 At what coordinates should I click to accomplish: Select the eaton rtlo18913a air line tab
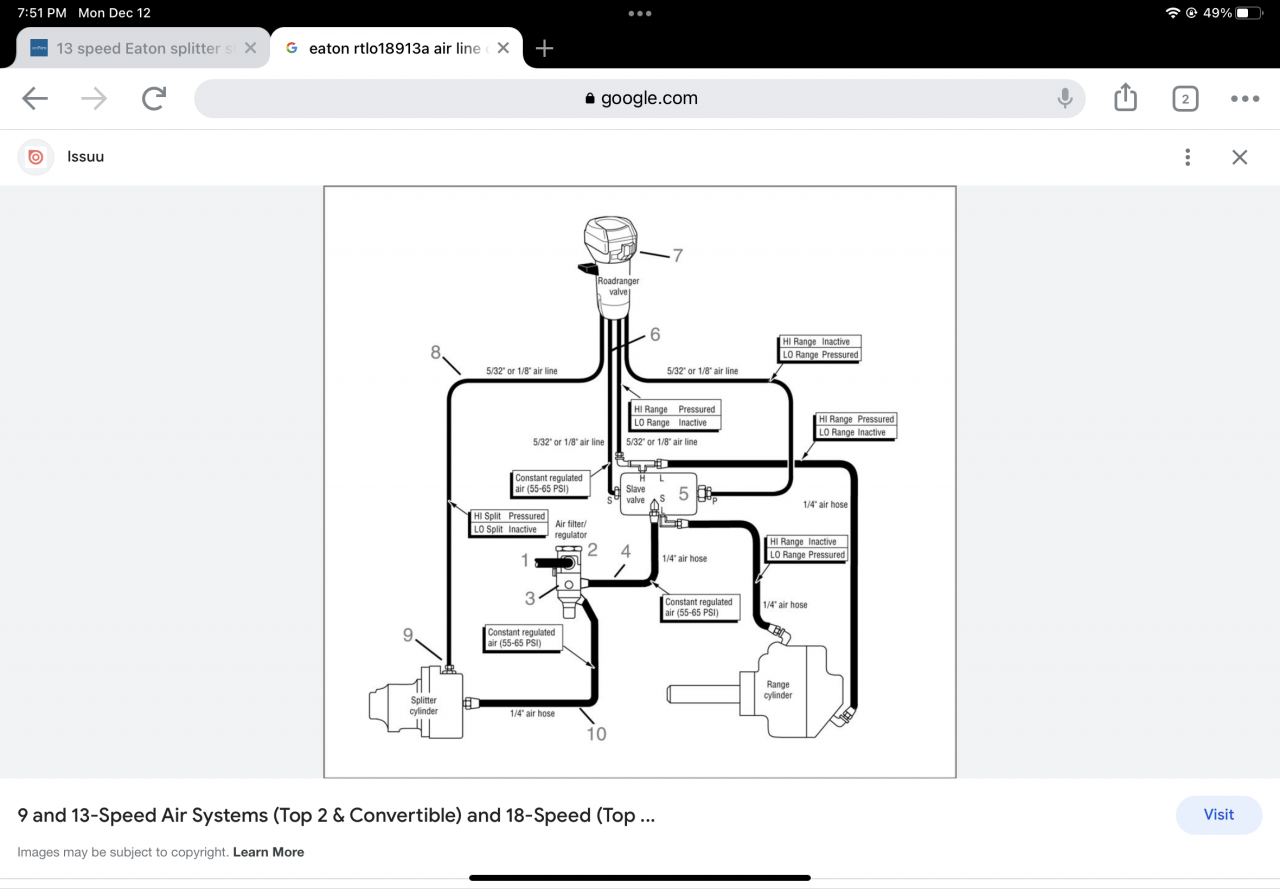(396, 48)
